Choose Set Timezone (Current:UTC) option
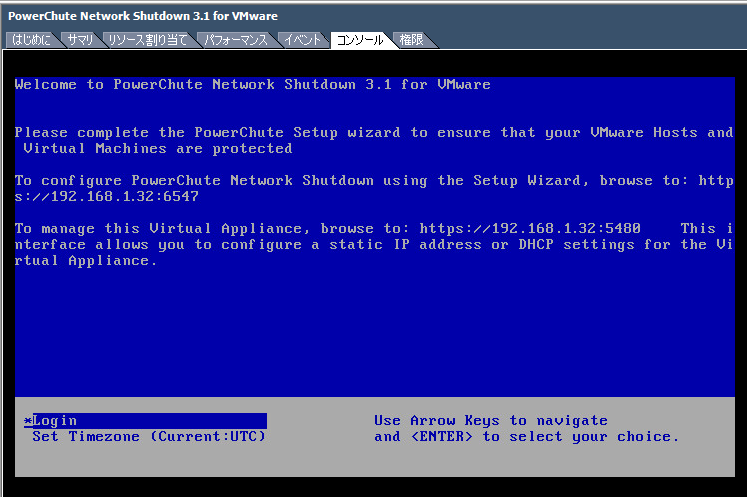 click(x=149, y=436)
